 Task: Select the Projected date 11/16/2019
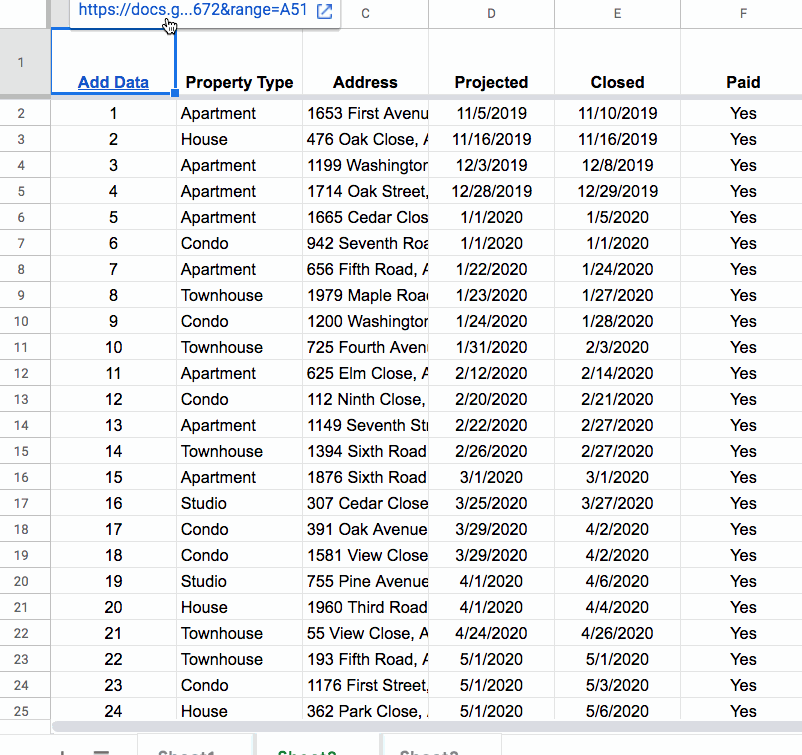coord(491,140)
